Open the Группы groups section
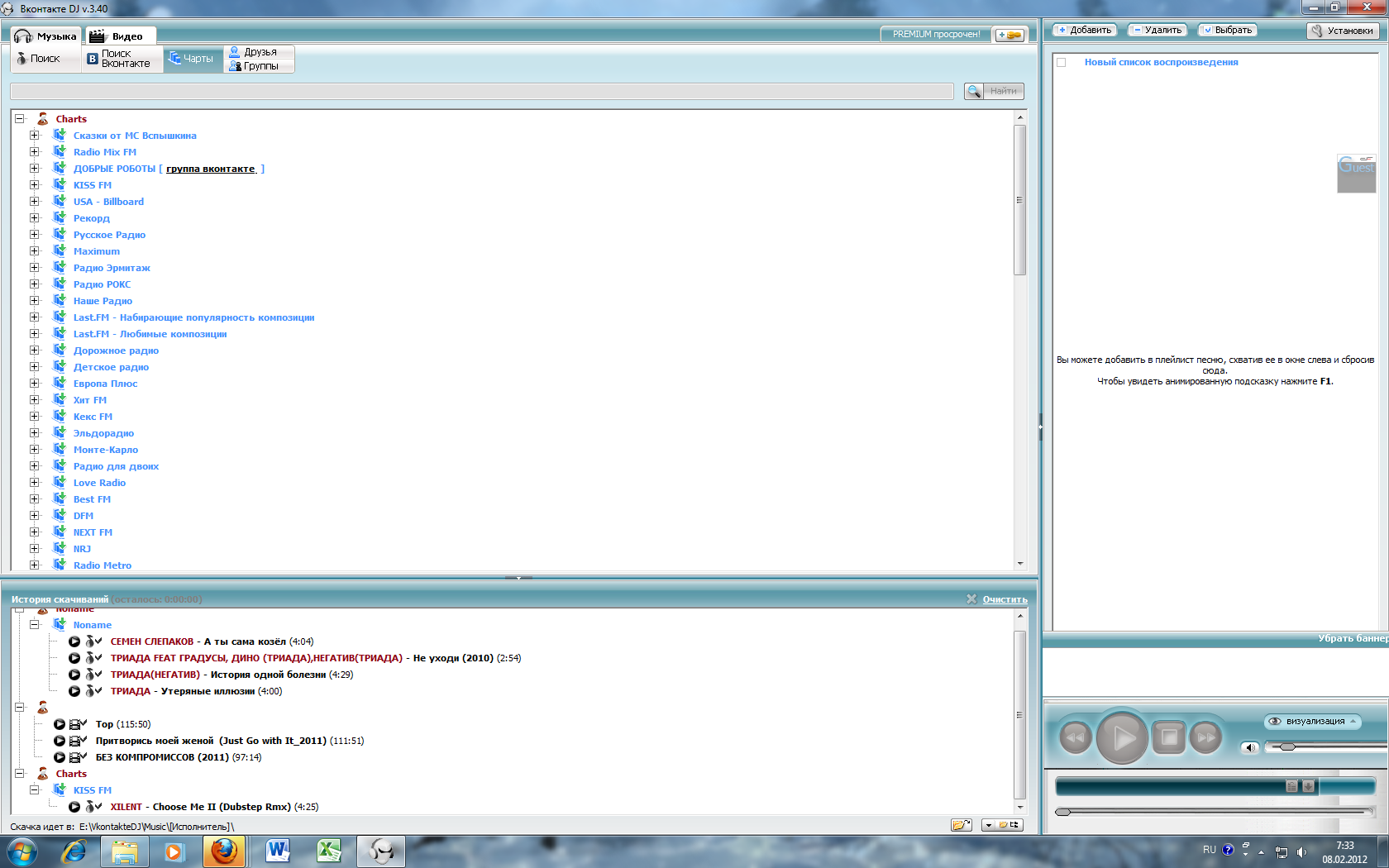This screenshot has height=868, width=1389. (x=259, y=66)
